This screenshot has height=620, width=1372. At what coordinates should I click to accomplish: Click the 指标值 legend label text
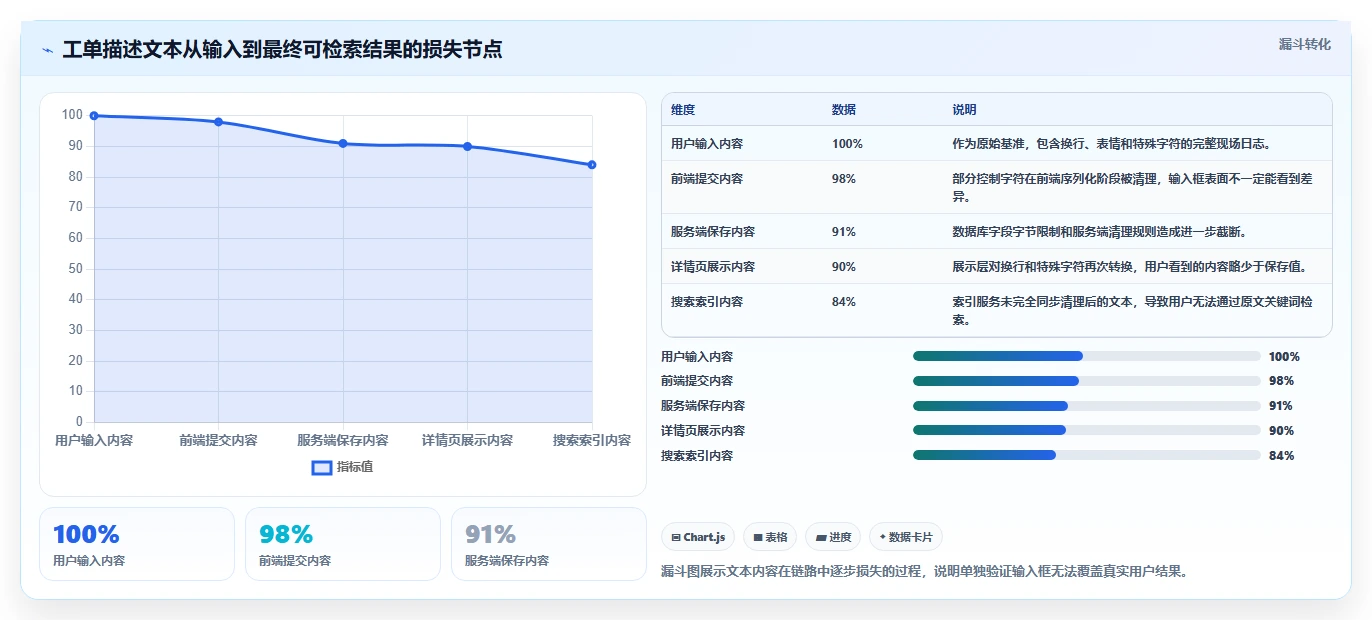(355, 467)
